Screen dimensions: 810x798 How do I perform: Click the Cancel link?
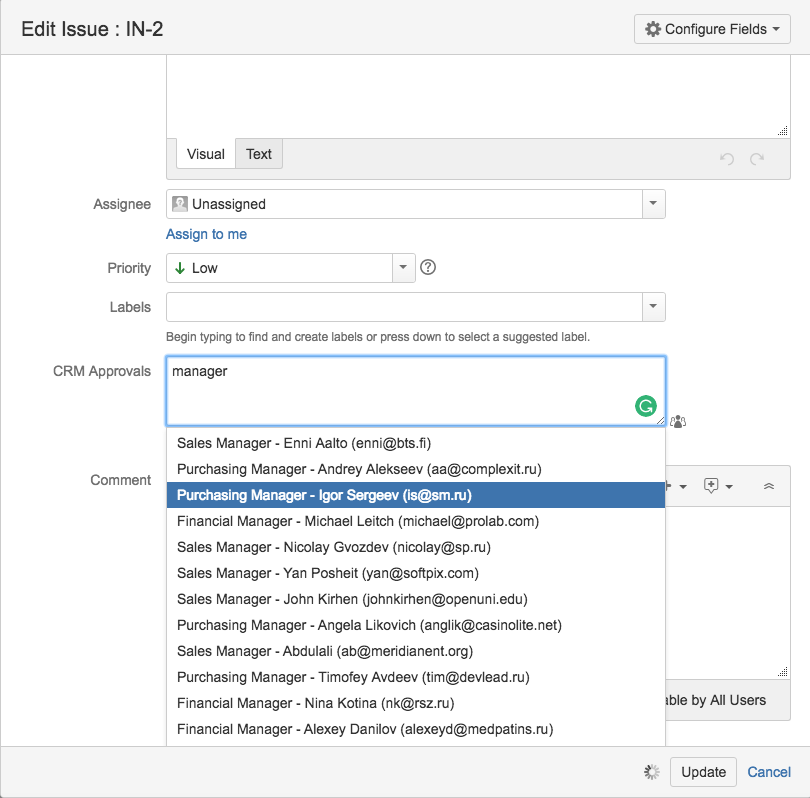(769, 772)
